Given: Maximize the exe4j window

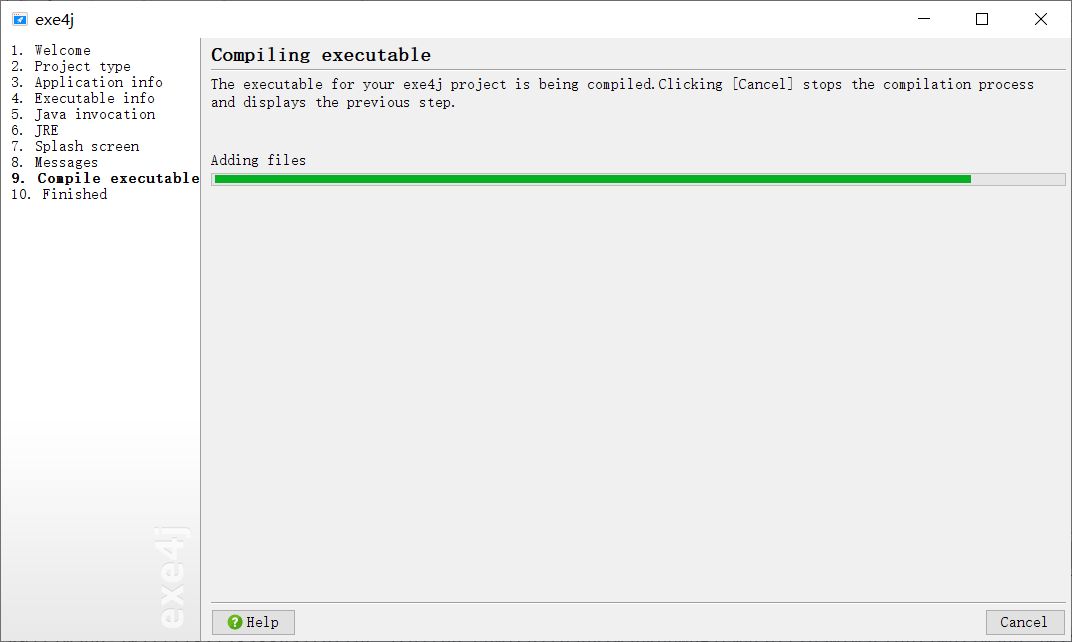Looking at the screenshot, I should coord(982,19).
